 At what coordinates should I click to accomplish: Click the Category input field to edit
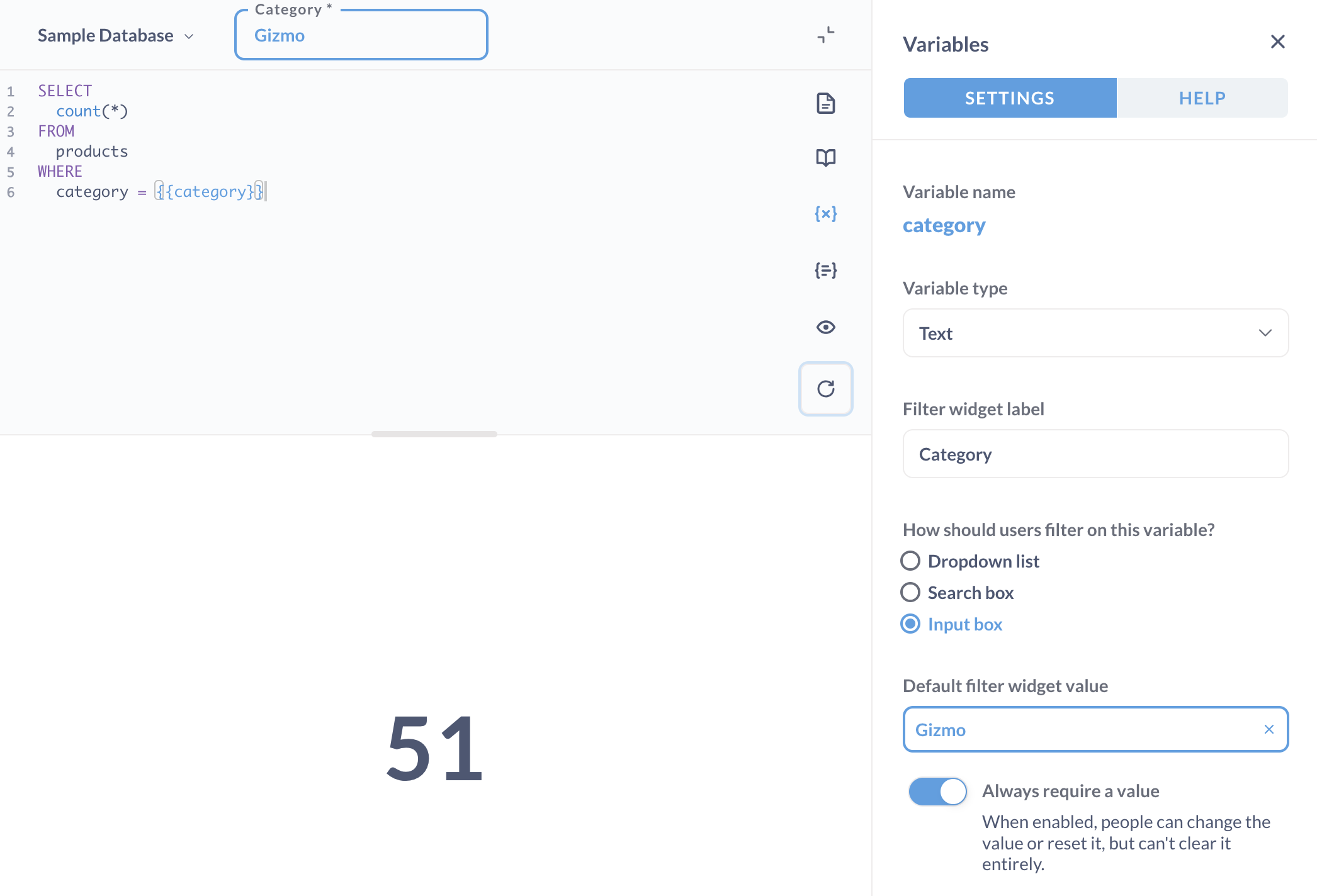pos(362,34)
